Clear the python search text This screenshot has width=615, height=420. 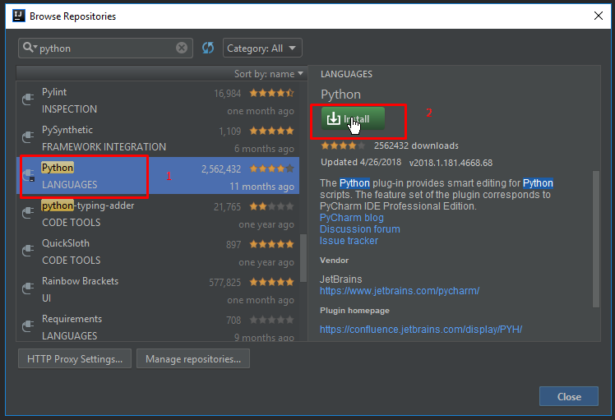pos(181,48)
